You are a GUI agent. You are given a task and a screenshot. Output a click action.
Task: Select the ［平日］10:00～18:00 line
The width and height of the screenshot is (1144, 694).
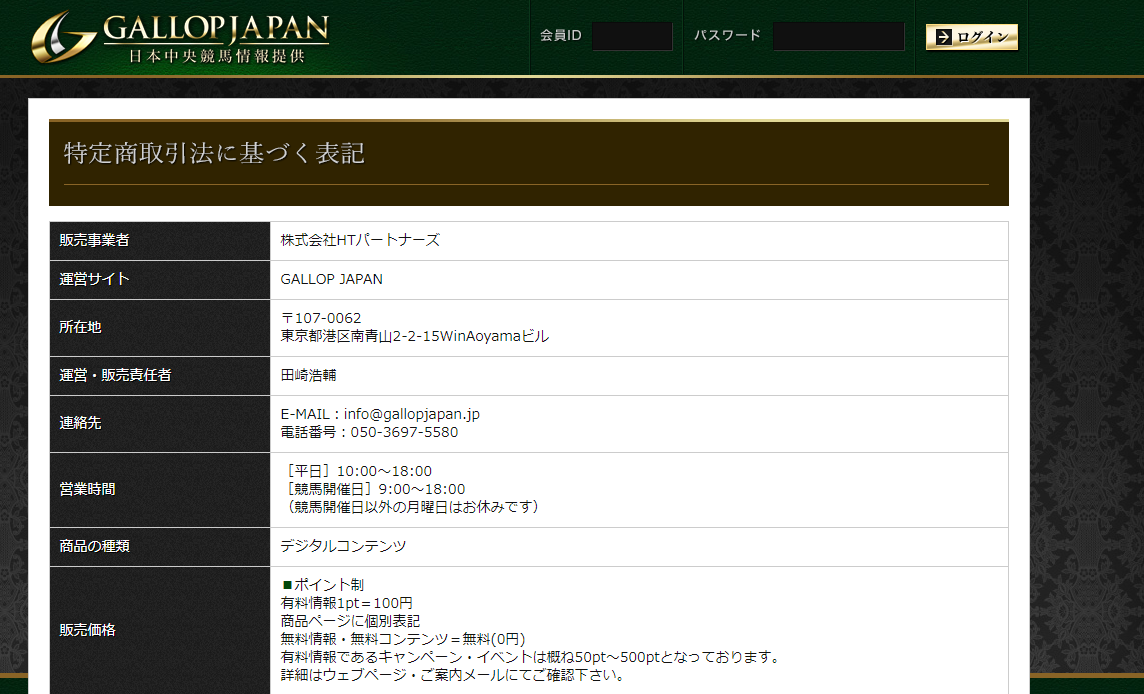coord(357,471)
